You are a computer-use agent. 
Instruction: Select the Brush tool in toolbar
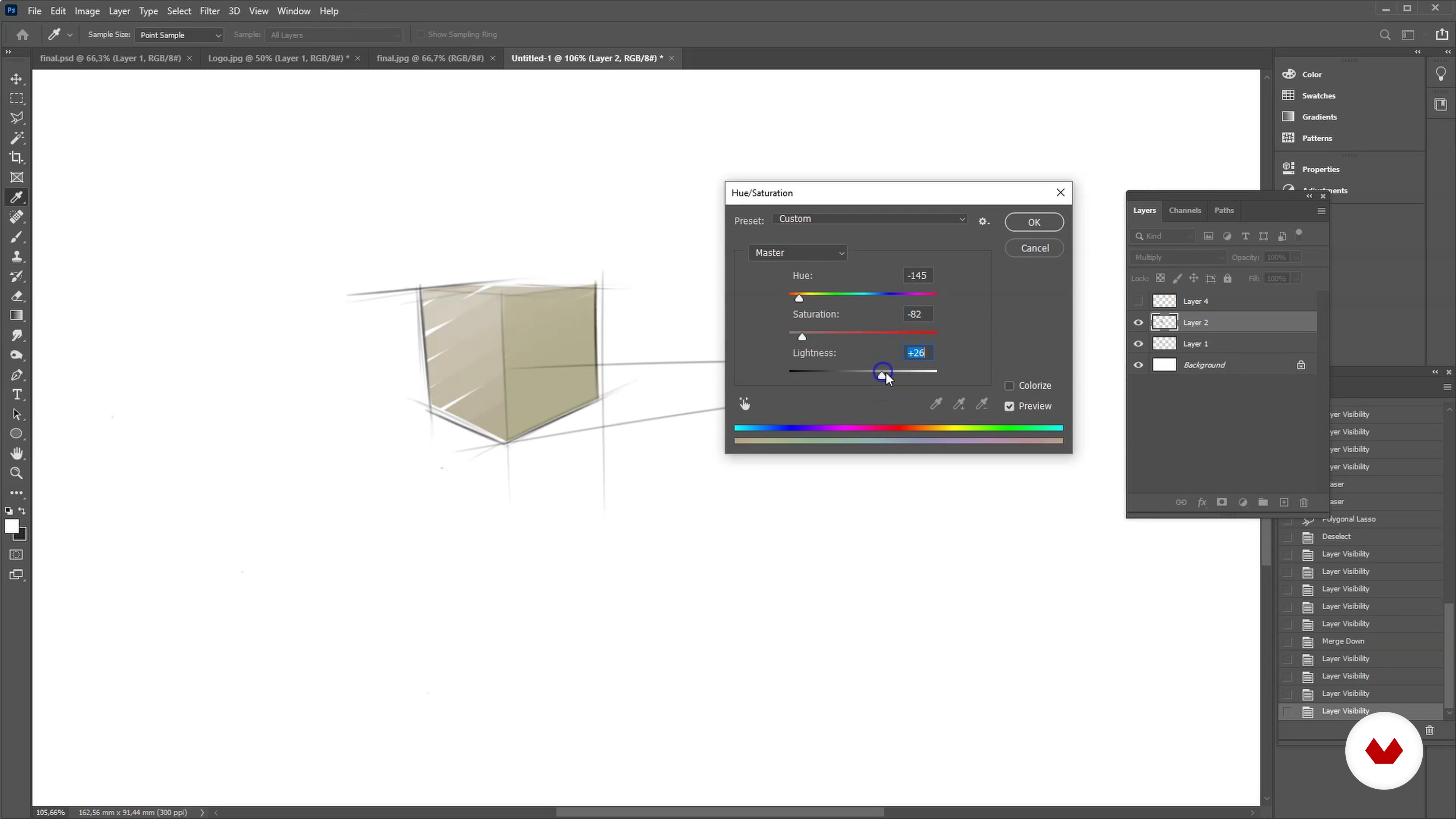[16, 237]
